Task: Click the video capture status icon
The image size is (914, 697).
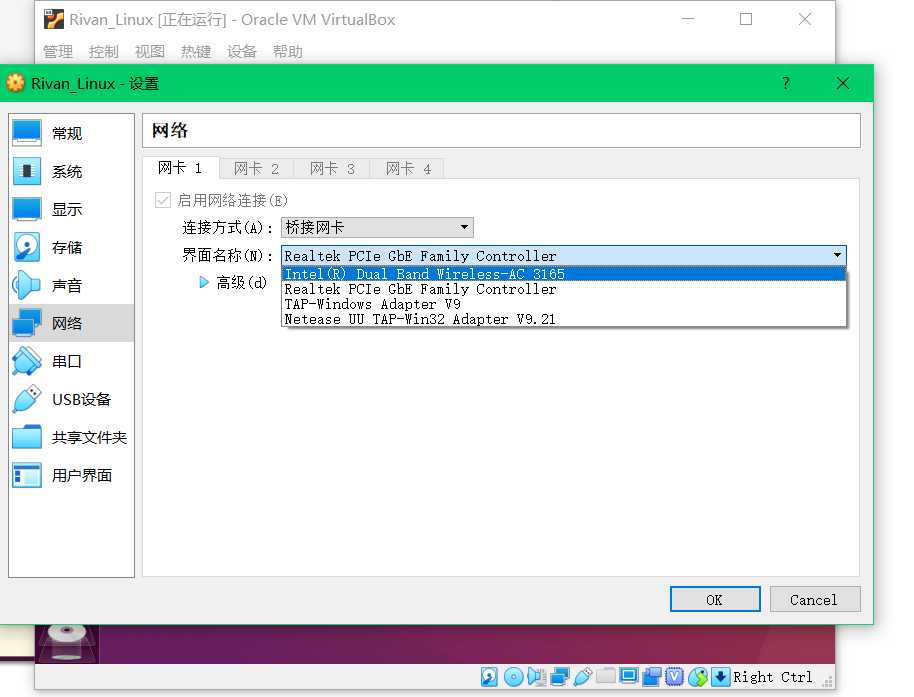Action: pyautogui.click(x=651, y=677)
